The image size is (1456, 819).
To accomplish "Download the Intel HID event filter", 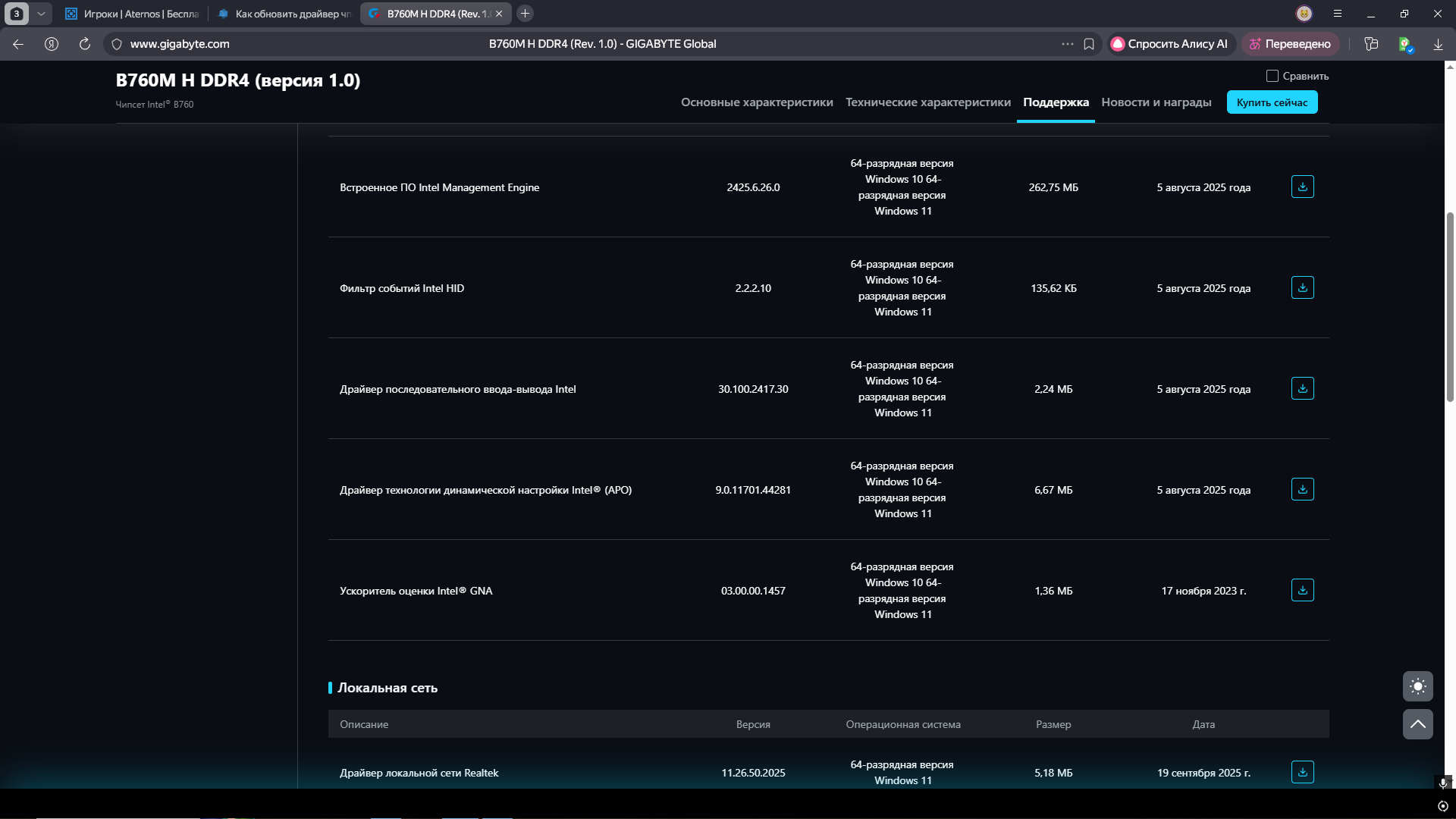I will tap(1302, 287).
